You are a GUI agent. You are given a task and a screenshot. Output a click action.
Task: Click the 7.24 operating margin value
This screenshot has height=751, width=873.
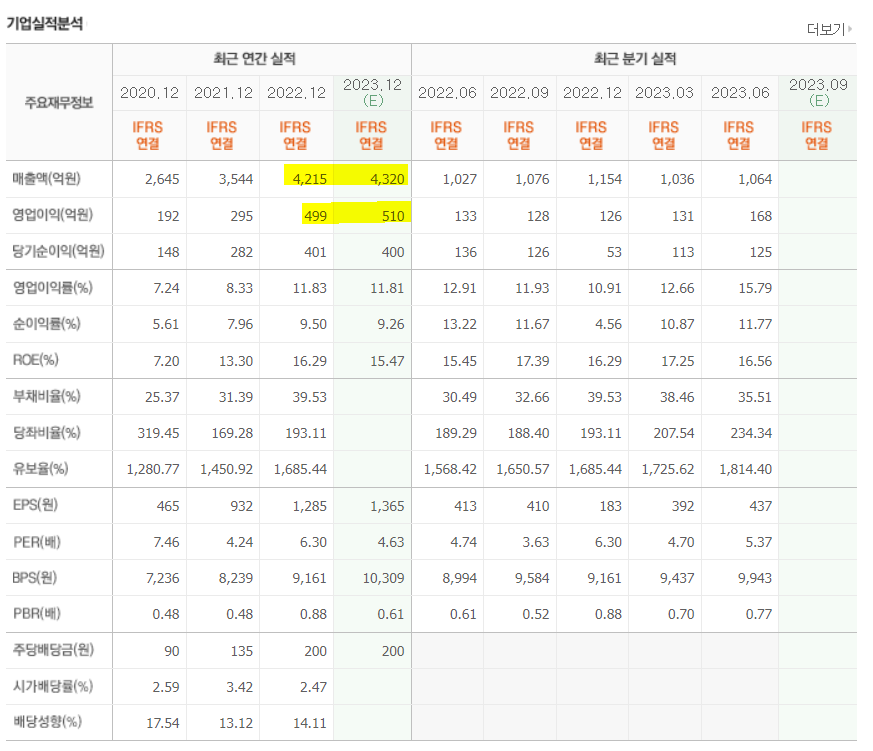point(166,288)
